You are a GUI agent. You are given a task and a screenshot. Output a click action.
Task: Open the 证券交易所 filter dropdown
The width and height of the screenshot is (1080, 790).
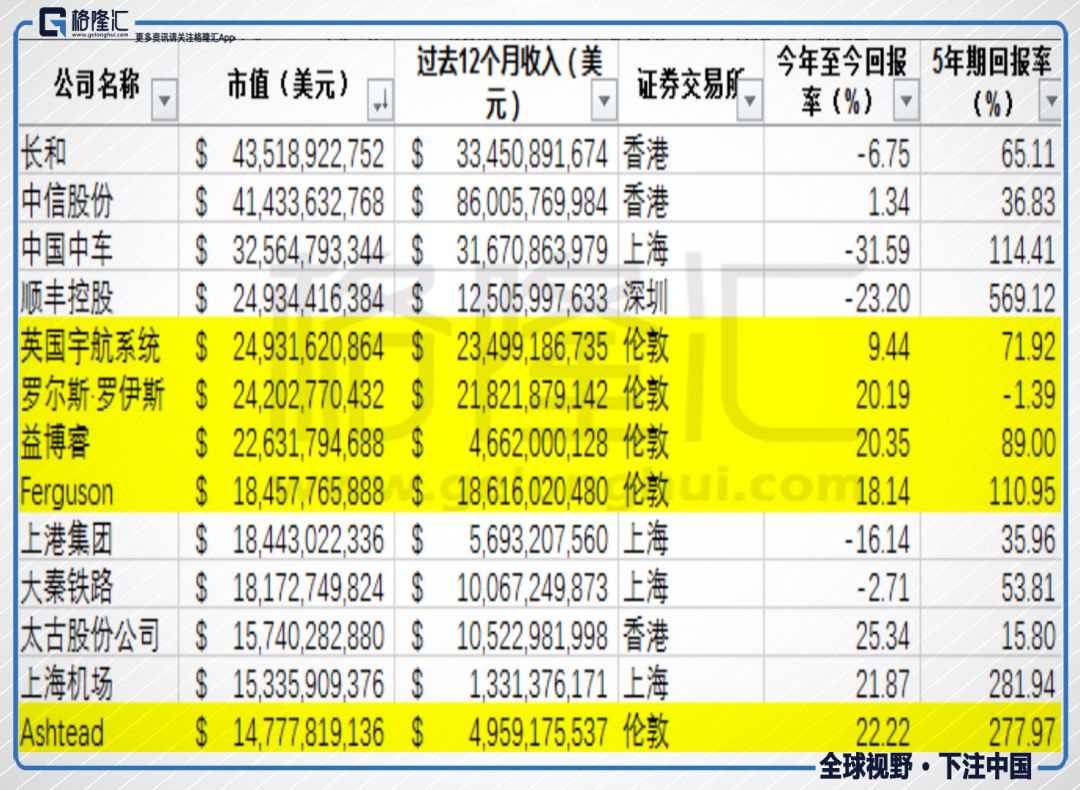pyautogui.click(x=750, y=101)
